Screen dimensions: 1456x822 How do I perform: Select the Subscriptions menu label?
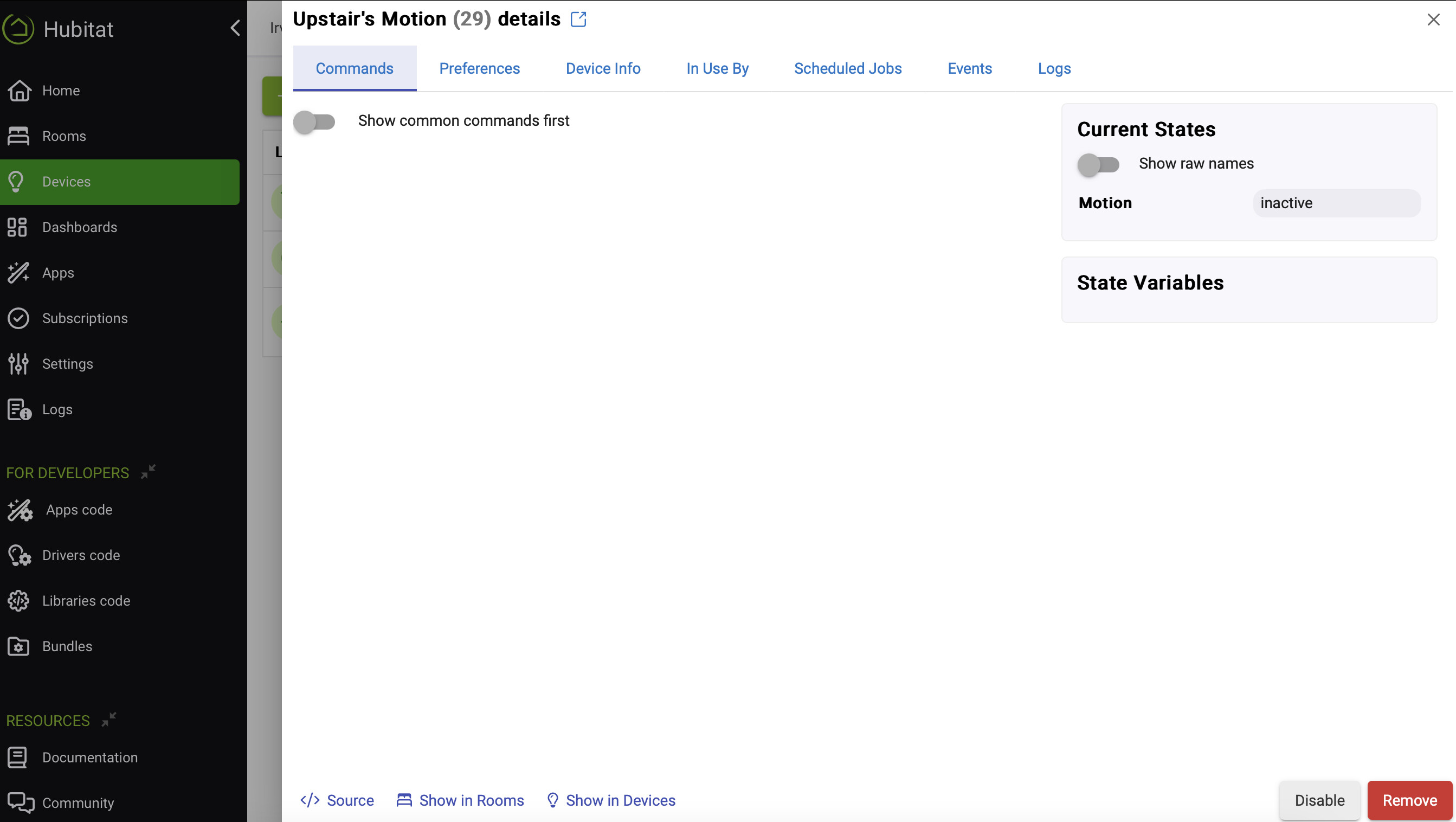85,318
